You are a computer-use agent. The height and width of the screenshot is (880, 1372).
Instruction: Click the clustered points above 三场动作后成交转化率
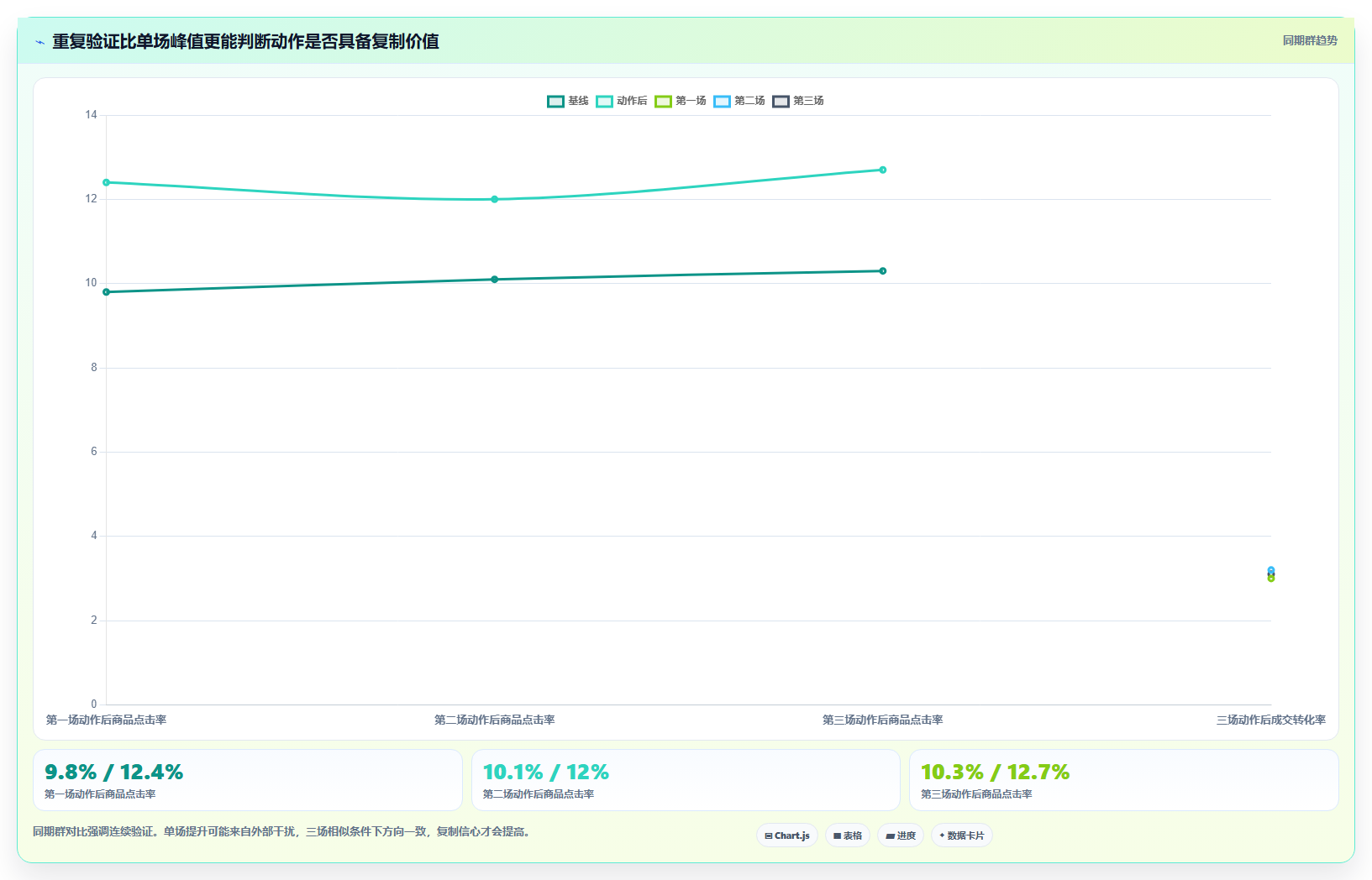[1271, 574]
